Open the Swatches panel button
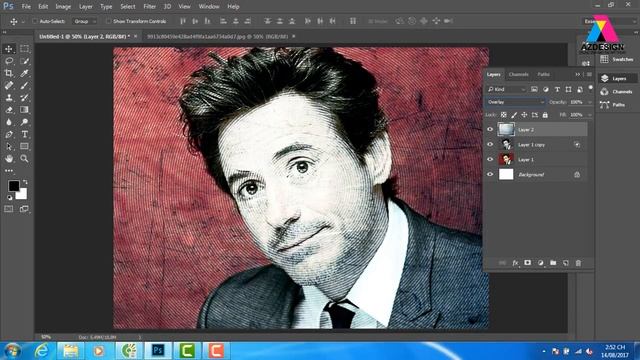640x360 pixels. (x=617, y=60)
